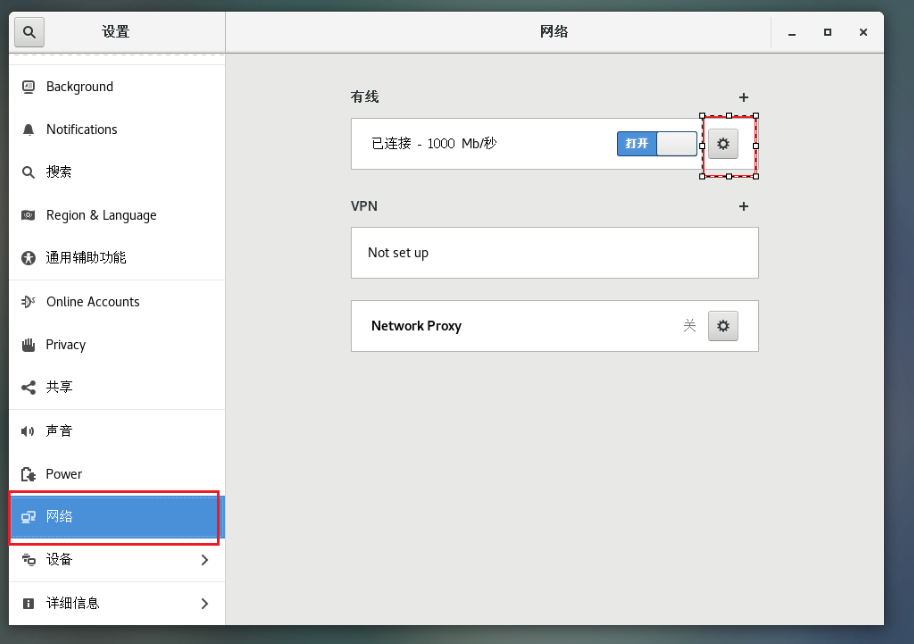Add a wired connection with plus
The width and height of the screenshot is (914, 644).
(743, 97)
